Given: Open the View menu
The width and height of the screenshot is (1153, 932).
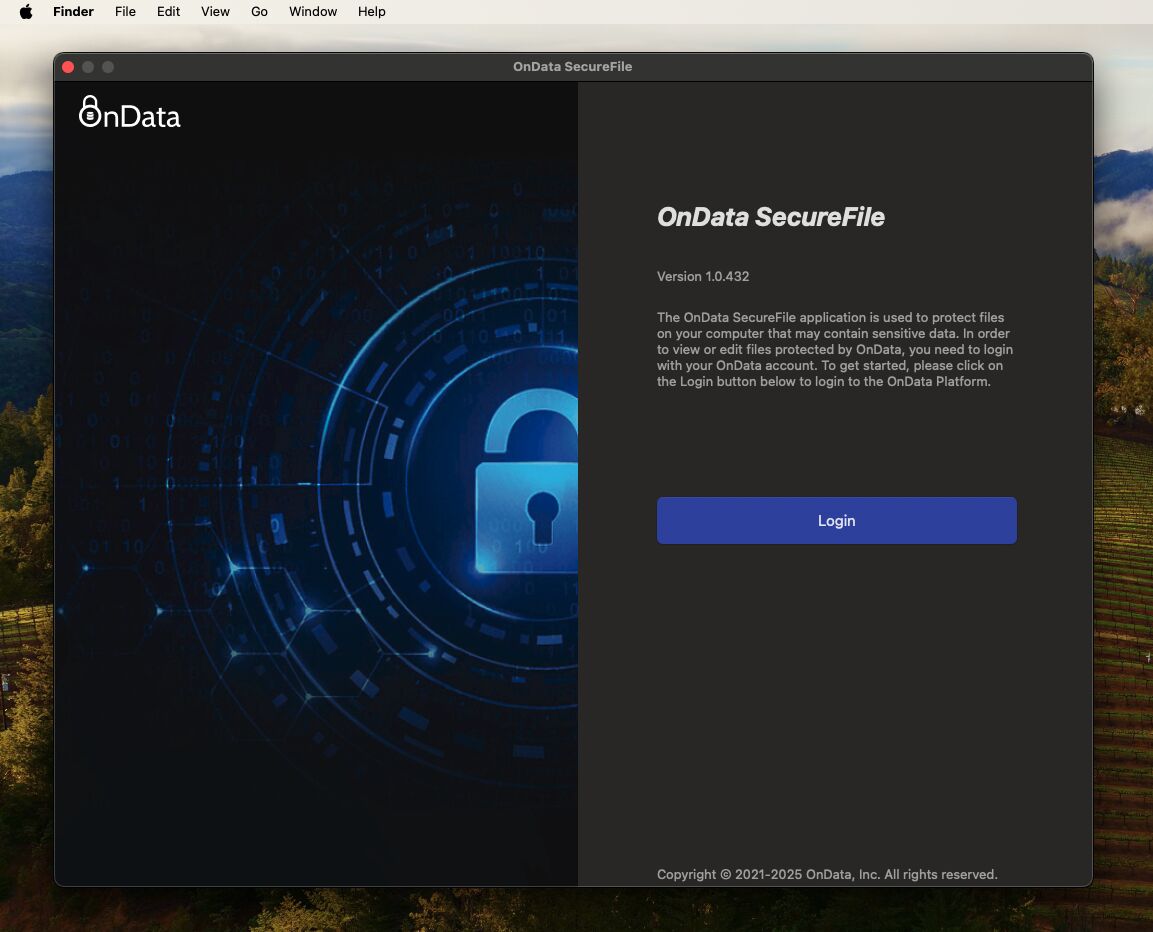Looking at the screenshot, I should coord(215,11).
